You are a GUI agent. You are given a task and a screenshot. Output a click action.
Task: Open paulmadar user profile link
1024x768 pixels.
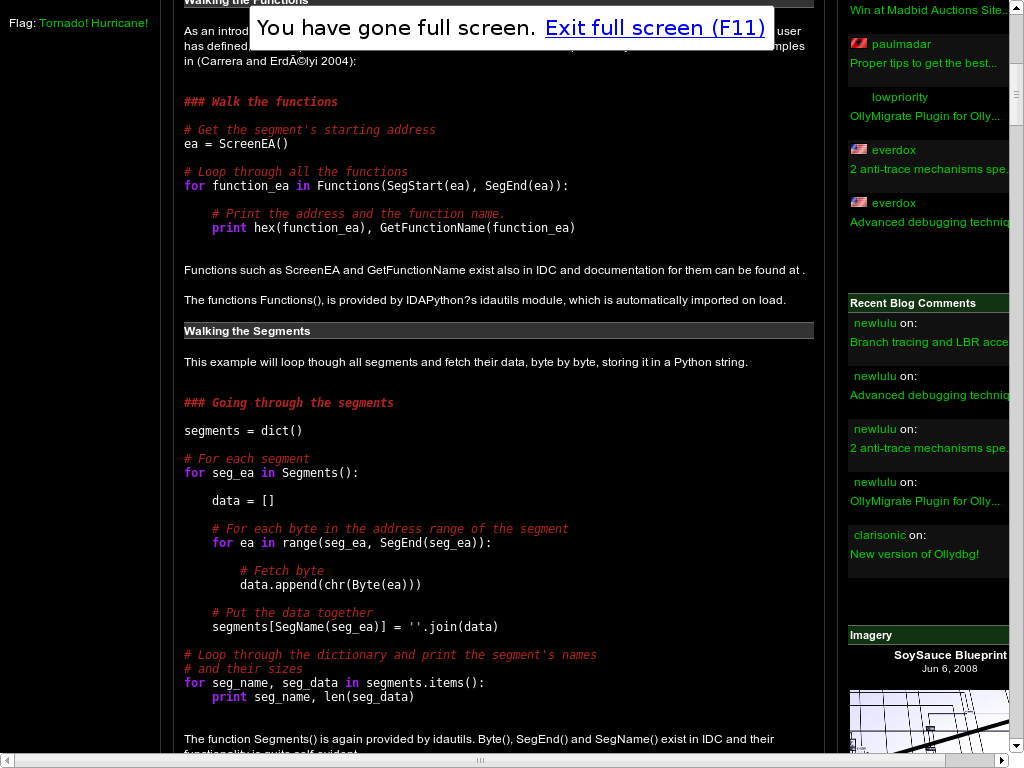pos(901,44)
